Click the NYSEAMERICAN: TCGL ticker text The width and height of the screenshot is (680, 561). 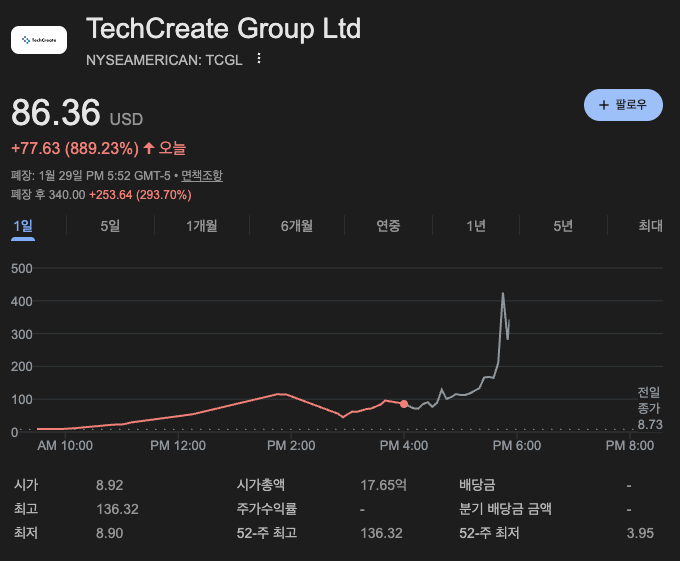[164, 60]
